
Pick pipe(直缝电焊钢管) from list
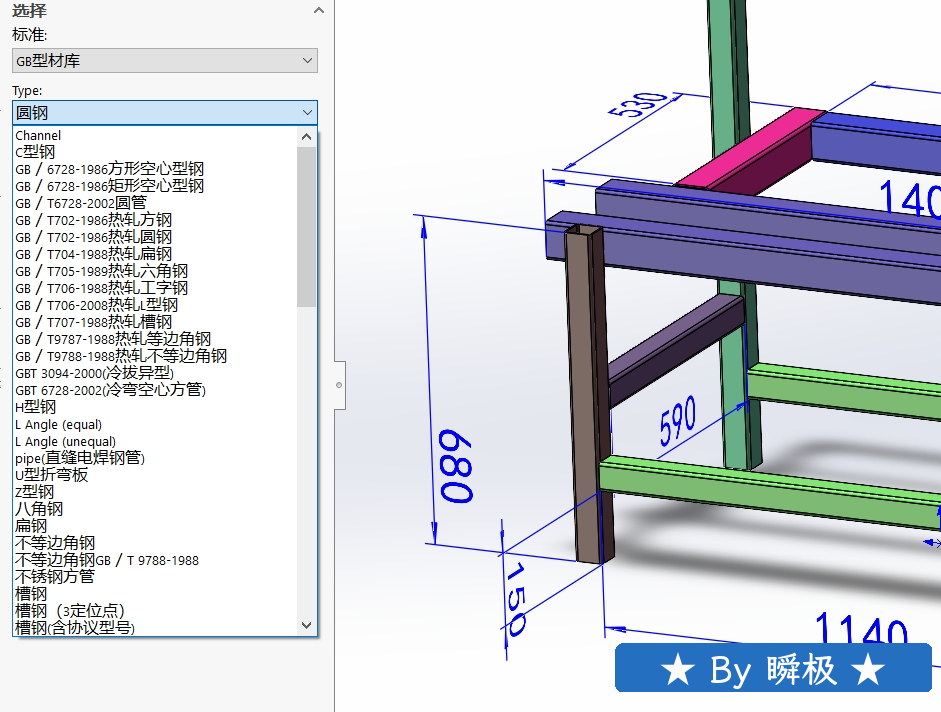[80, 458]
